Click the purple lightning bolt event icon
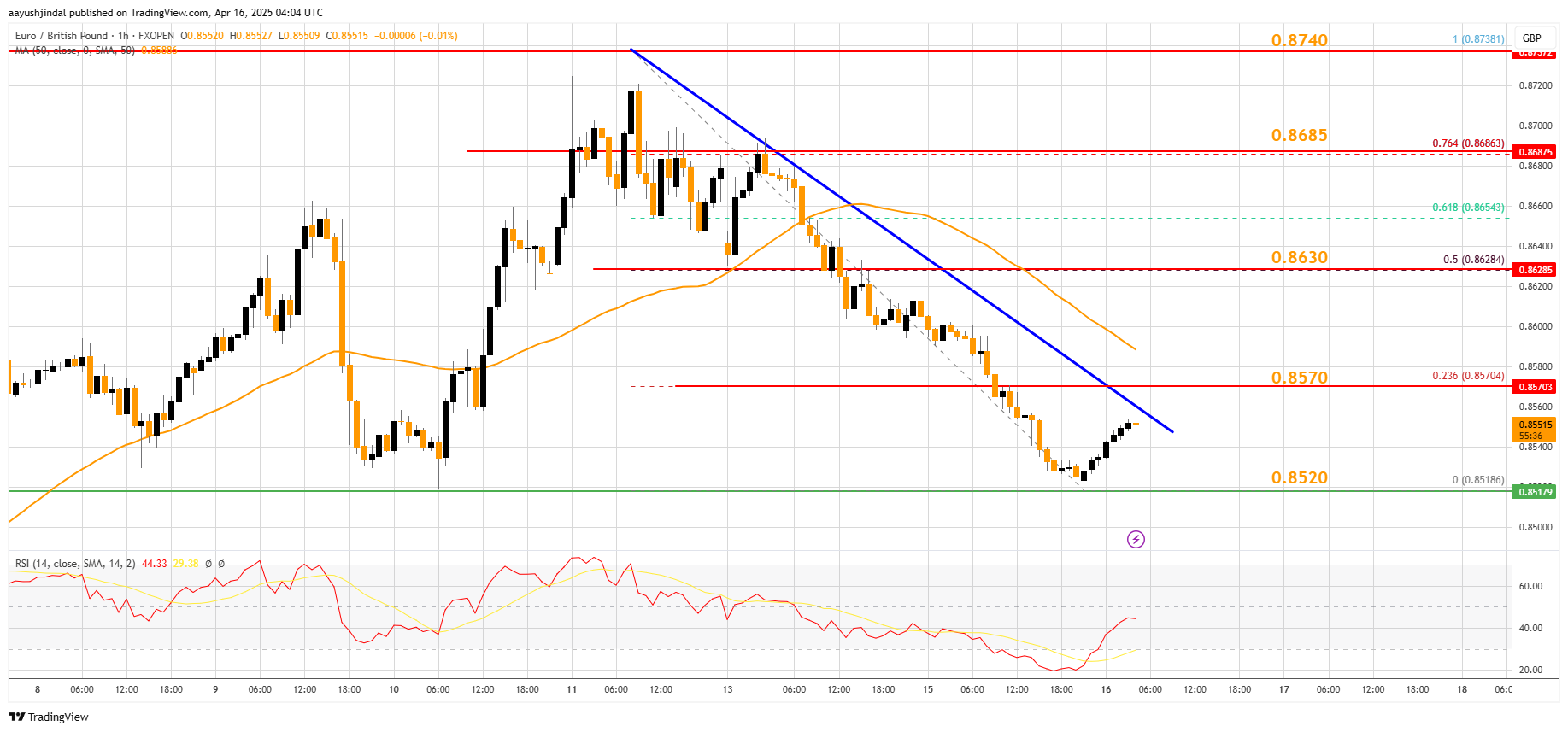The image size is (1568, 732). pos(1136,539)
